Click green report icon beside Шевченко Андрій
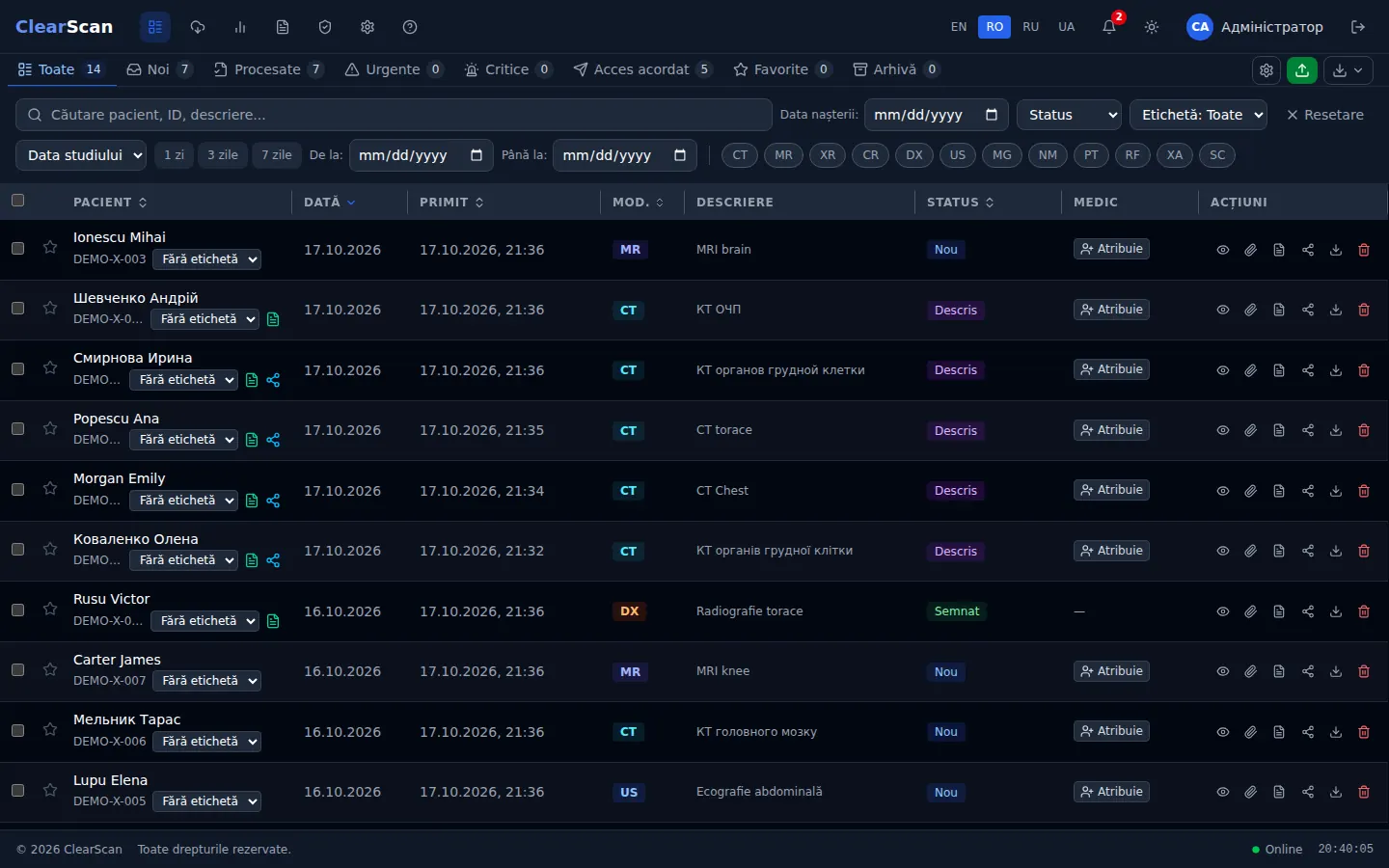The image size is (1389, 868). [273, 319]
